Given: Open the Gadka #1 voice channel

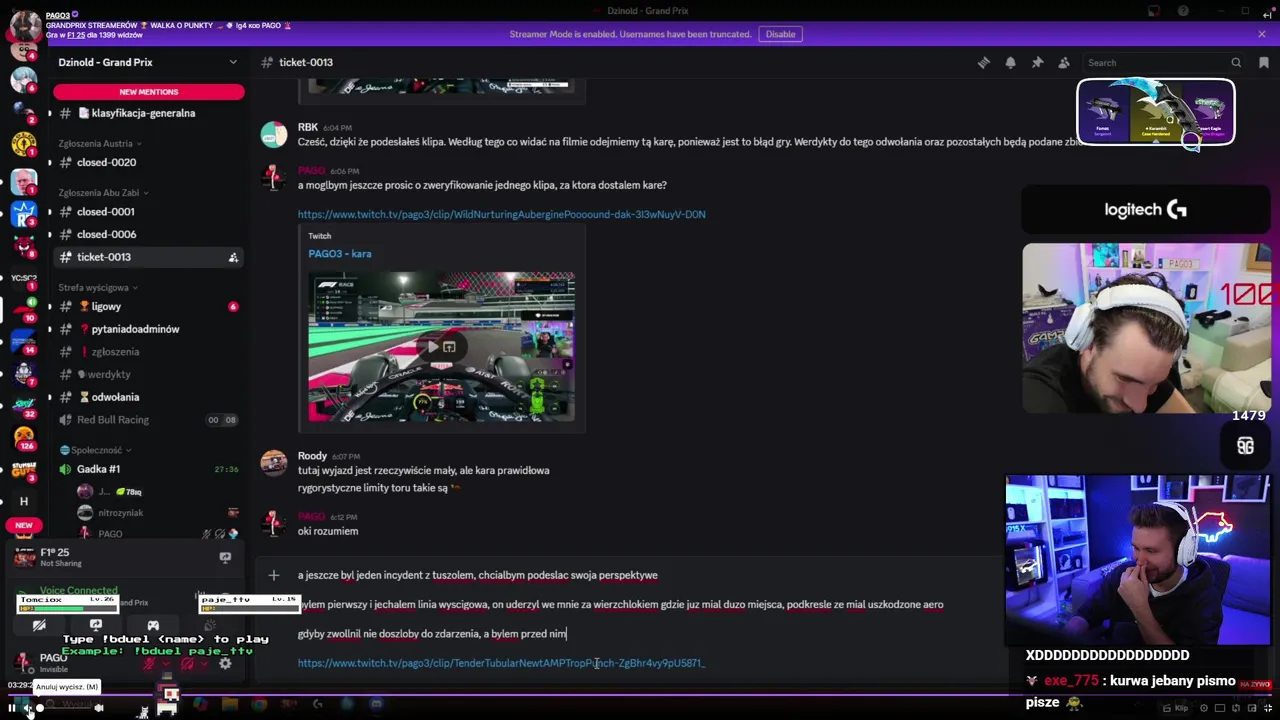Looking at the screenshot, I should click(148, 469).
